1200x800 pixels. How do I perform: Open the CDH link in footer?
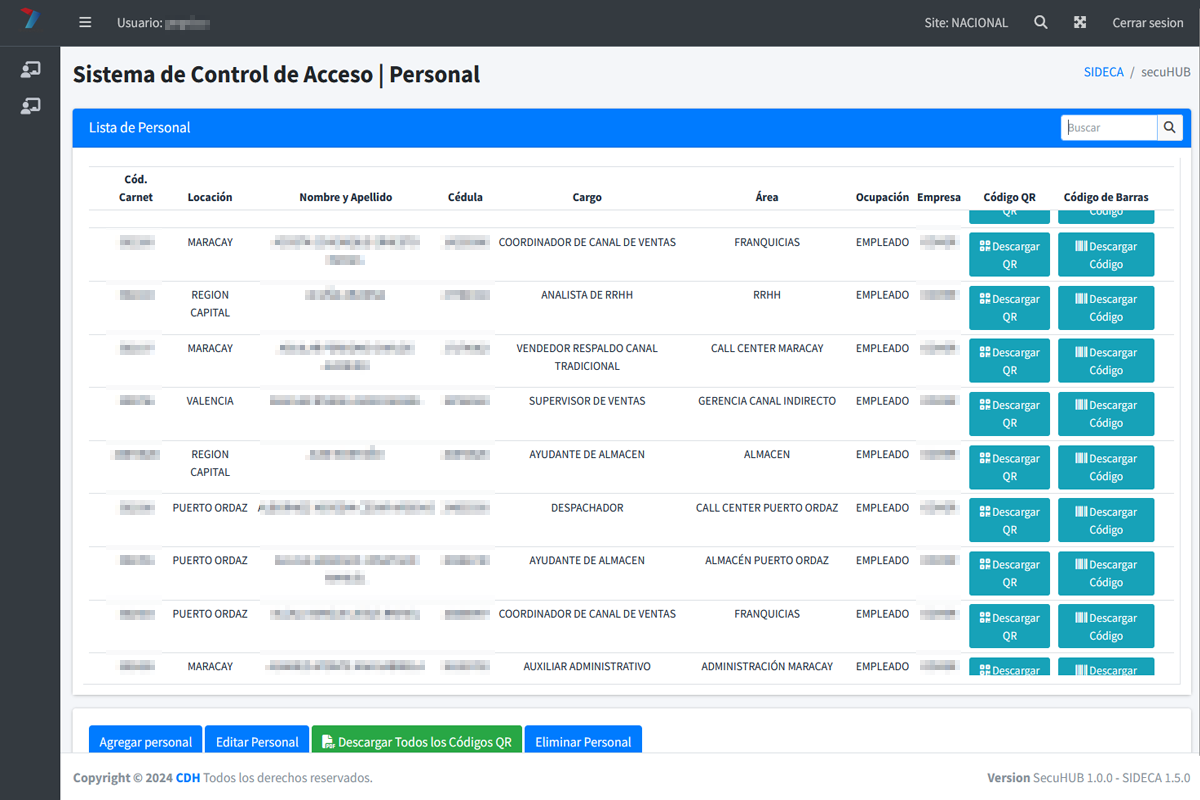[x=188, y=778]
